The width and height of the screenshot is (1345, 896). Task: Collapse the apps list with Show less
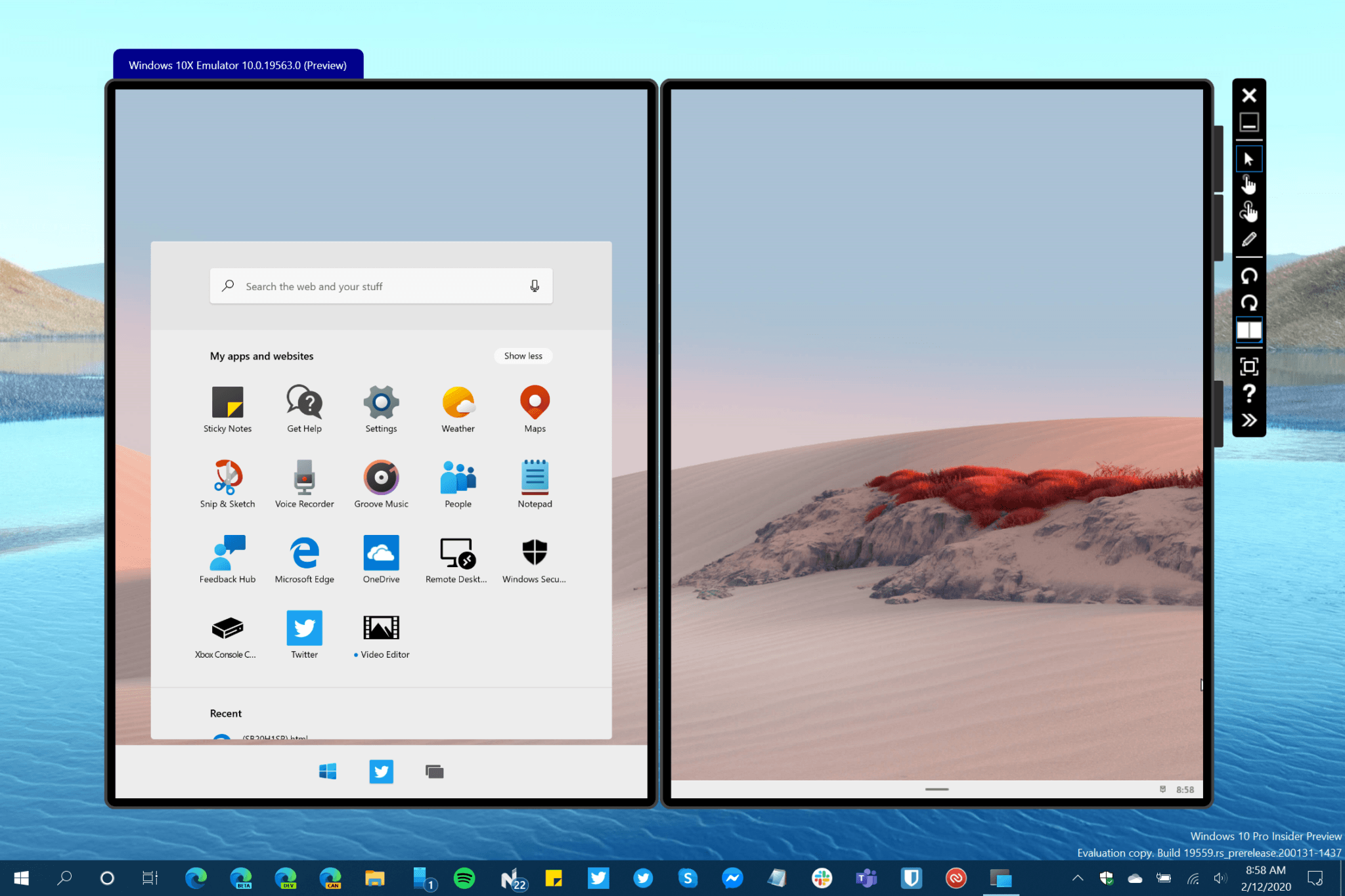523,356
